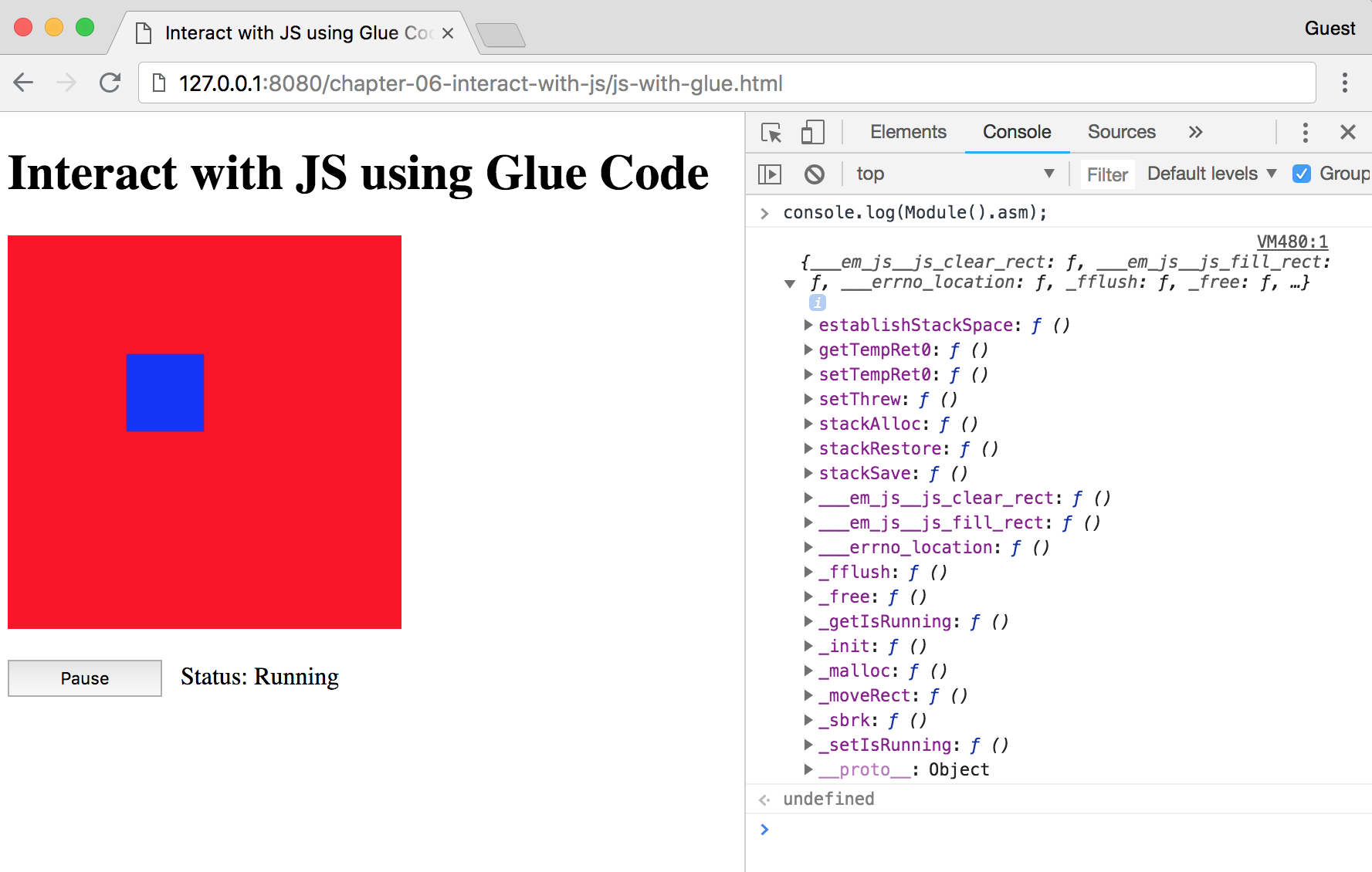This screenshot has height=872, width=1372.
Task: Toggle the Group similar checkbox
Action: (x=1302, y=174)
